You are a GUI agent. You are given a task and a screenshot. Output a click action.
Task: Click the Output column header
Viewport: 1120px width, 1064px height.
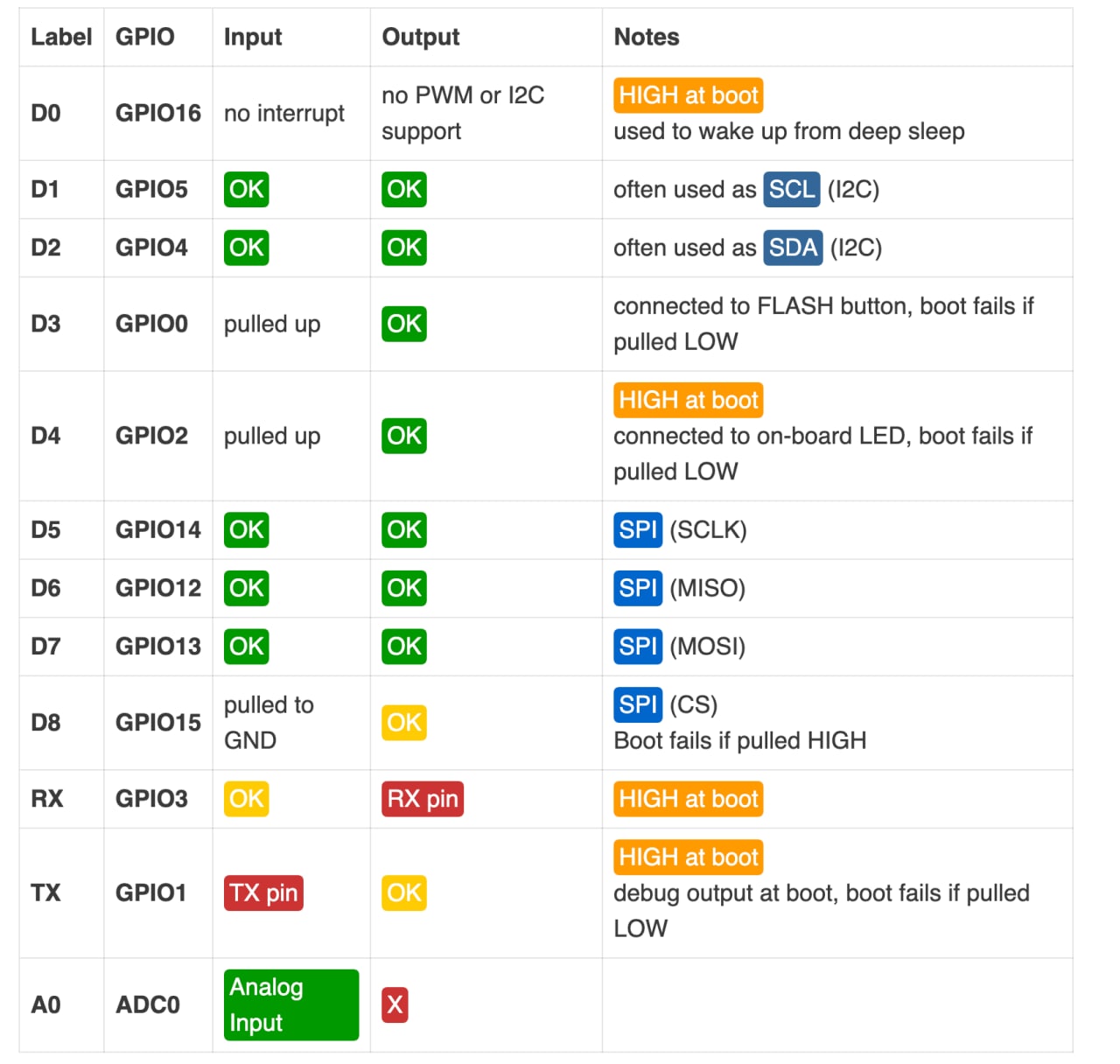click(x=421, y=37)
